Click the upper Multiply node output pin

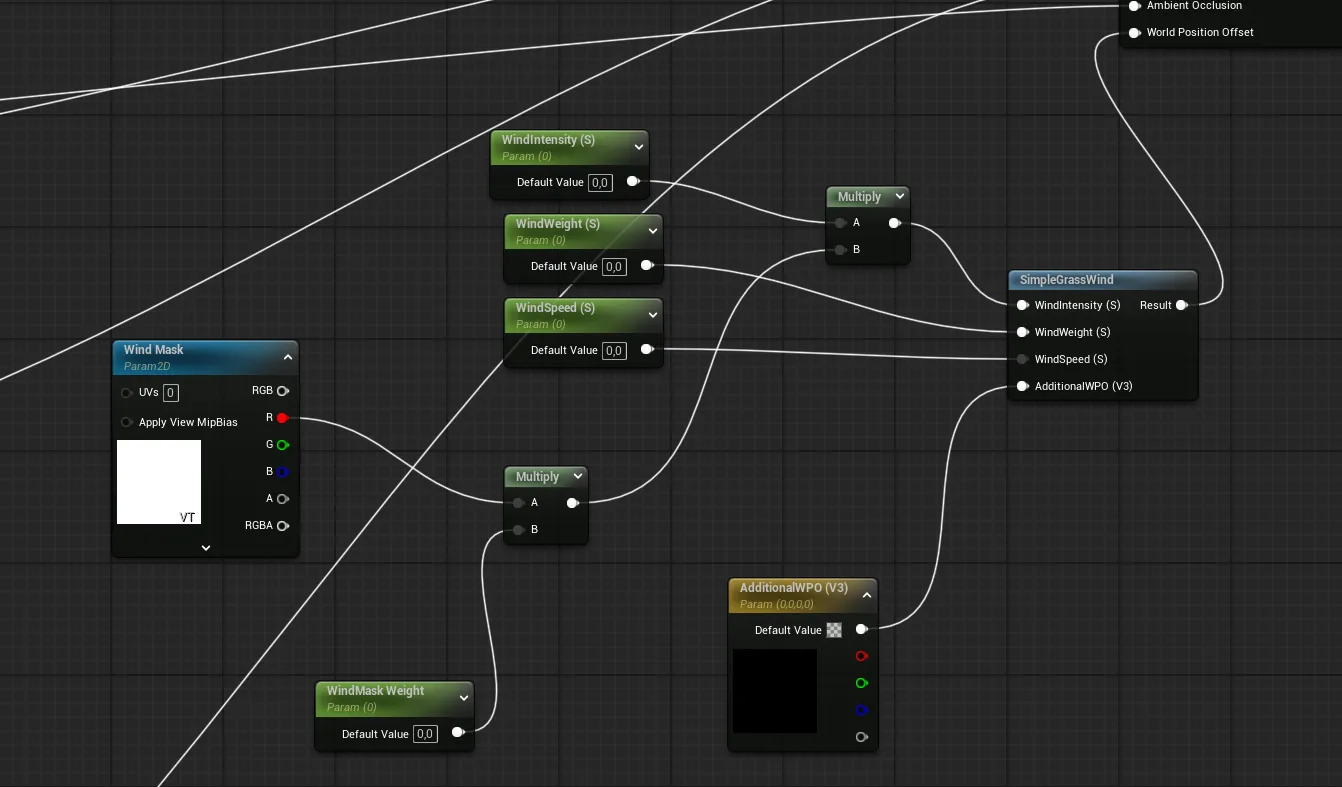tap(895, 223)
